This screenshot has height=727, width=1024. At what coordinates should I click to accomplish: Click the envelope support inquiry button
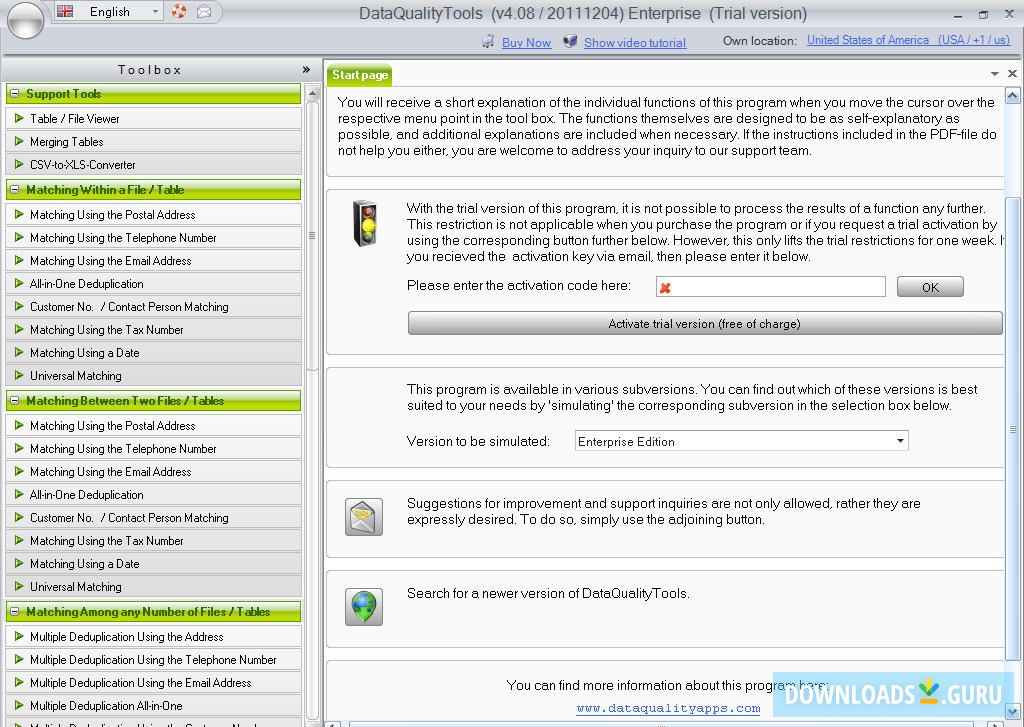tap(364, 517)
